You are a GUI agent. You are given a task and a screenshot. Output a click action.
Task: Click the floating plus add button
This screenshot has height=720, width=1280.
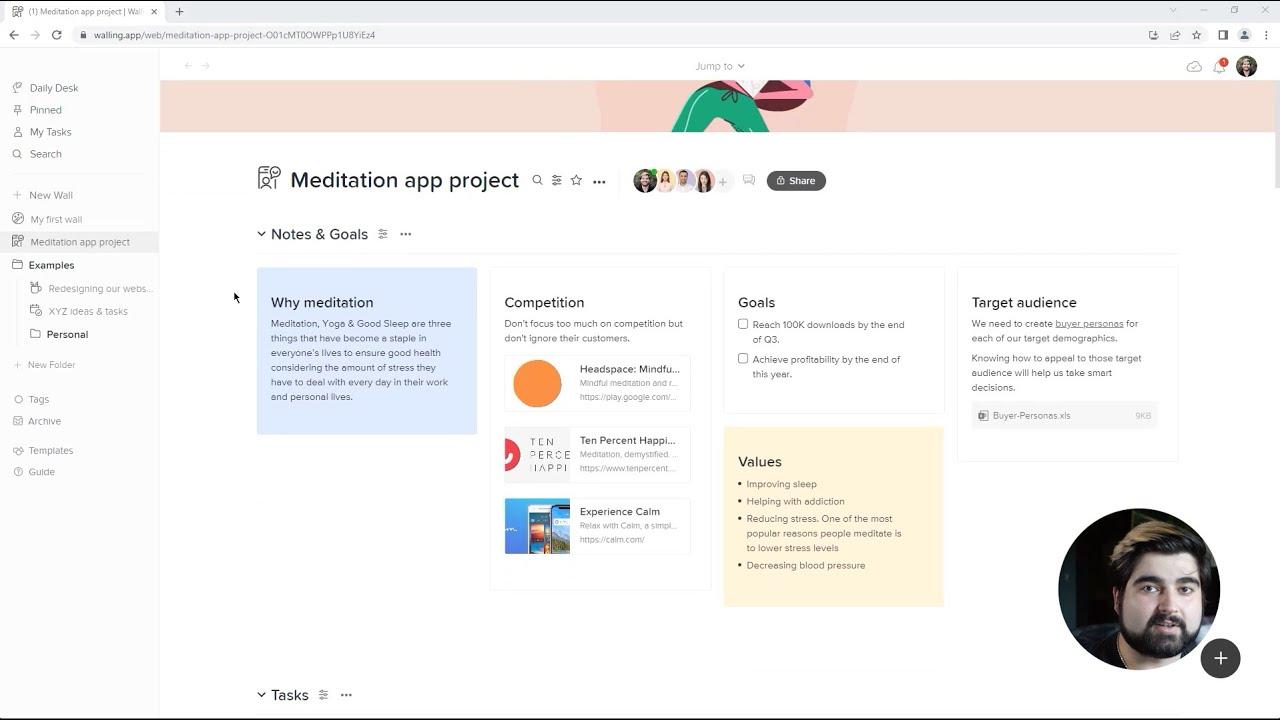click(x=1220, y=658)
